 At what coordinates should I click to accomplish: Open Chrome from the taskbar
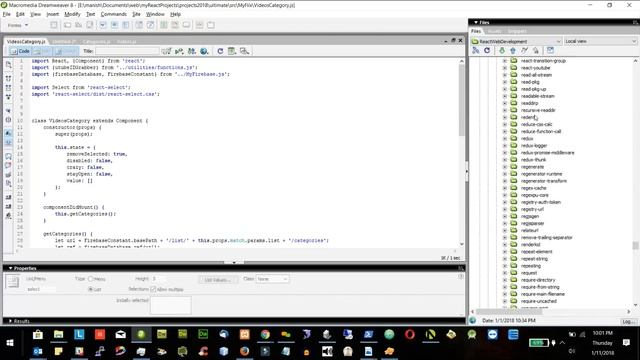click(265, 335)
